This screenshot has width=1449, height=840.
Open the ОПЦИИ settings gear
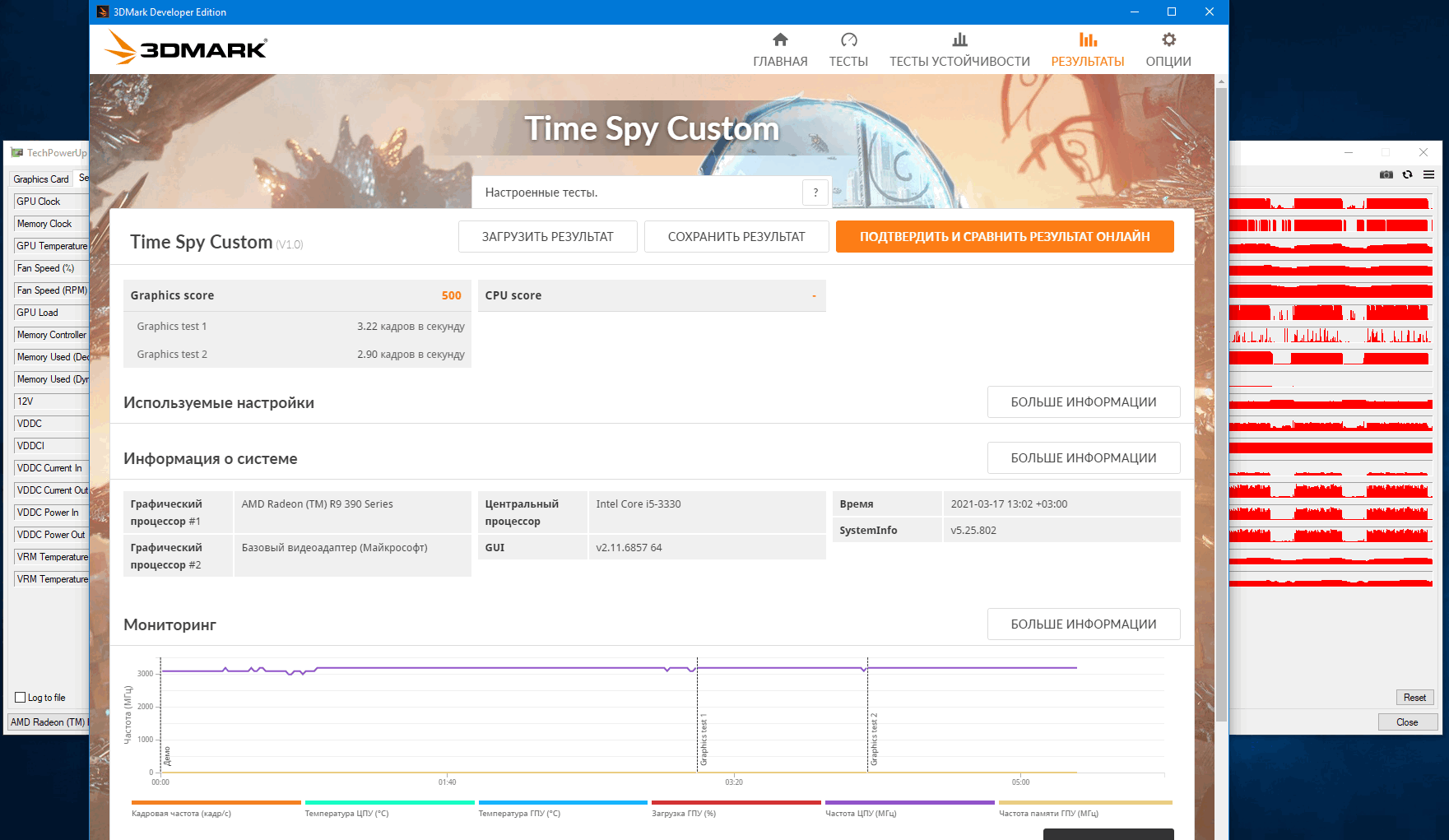pos(1168,49)
